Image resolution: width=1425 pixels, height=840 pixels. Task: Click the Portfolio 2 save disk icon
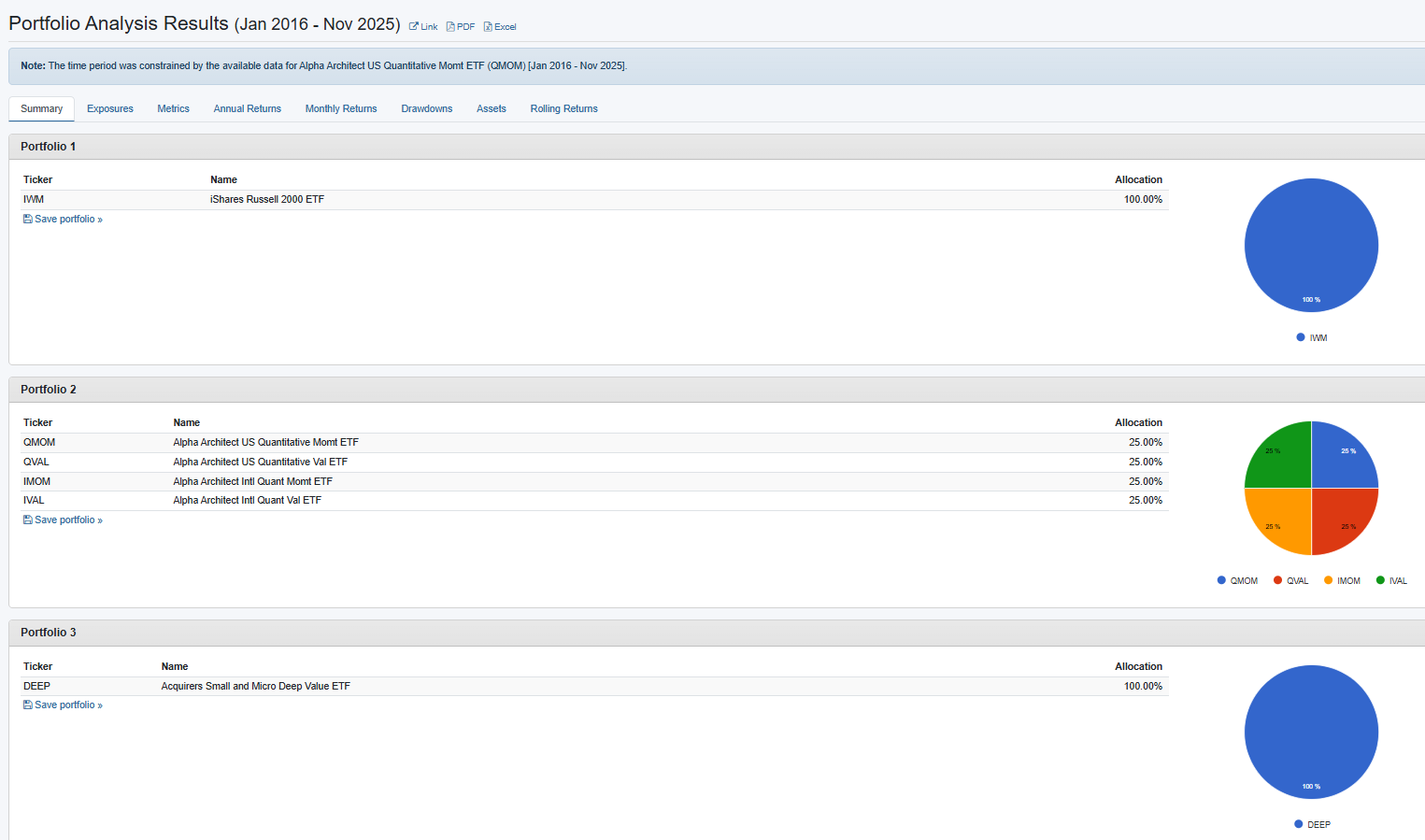(x=27, y=520)
